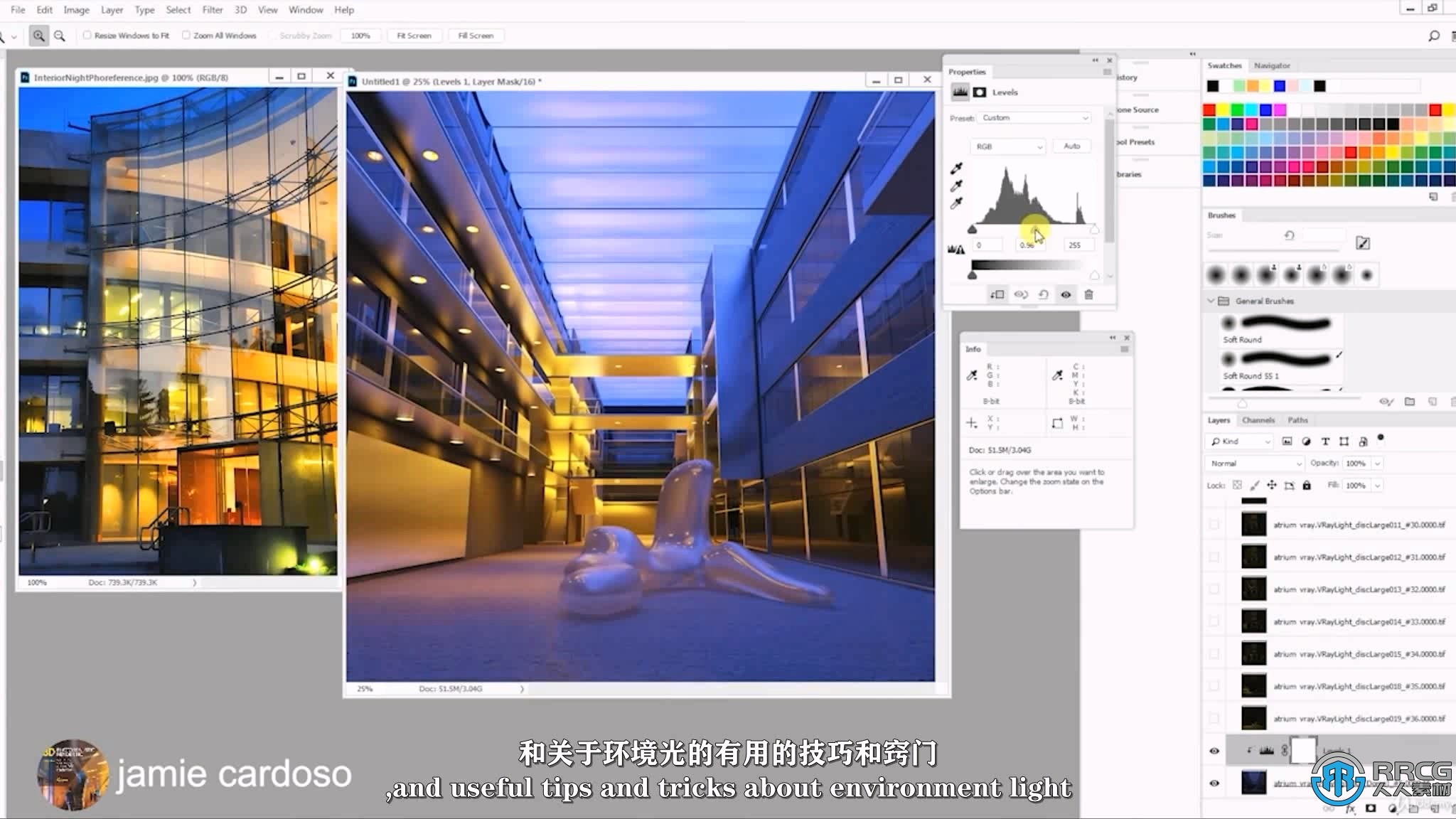Collapse the Properties panel double-arrow
The height and width of the screenshot is (819, 1456).
(1096, 60)
